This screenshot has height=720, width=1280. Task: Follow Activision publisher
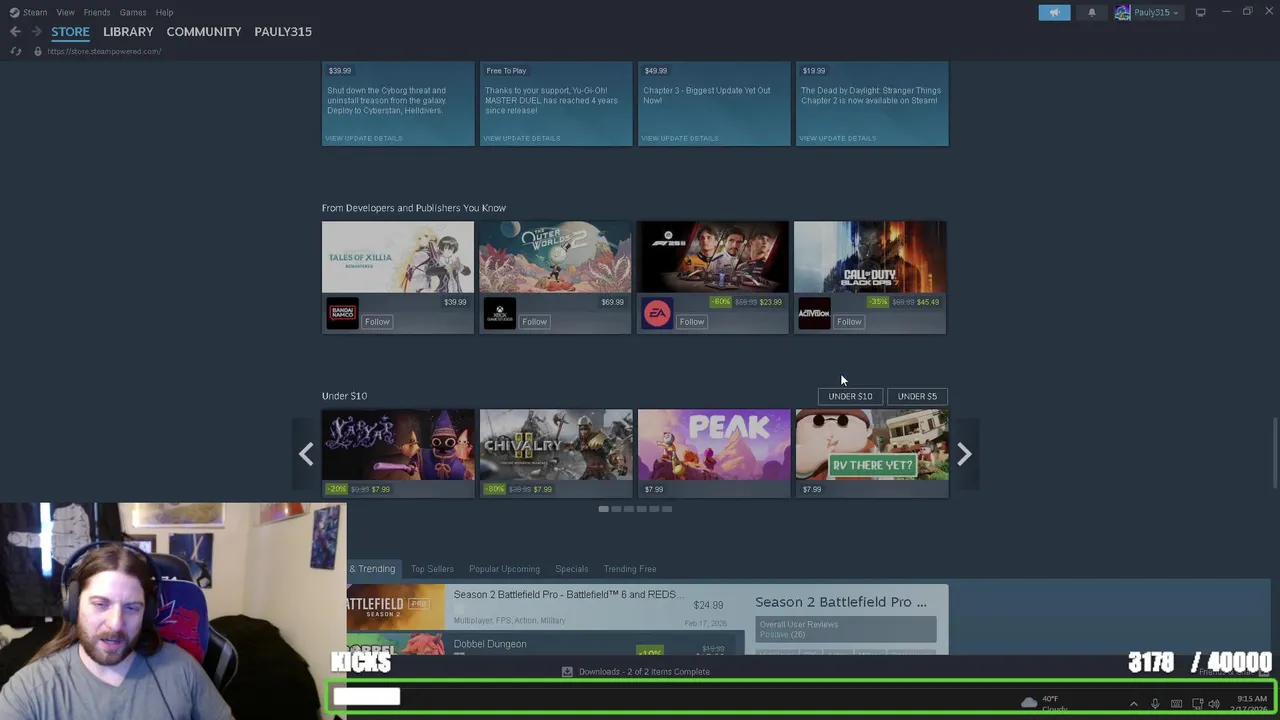point(849,321)
